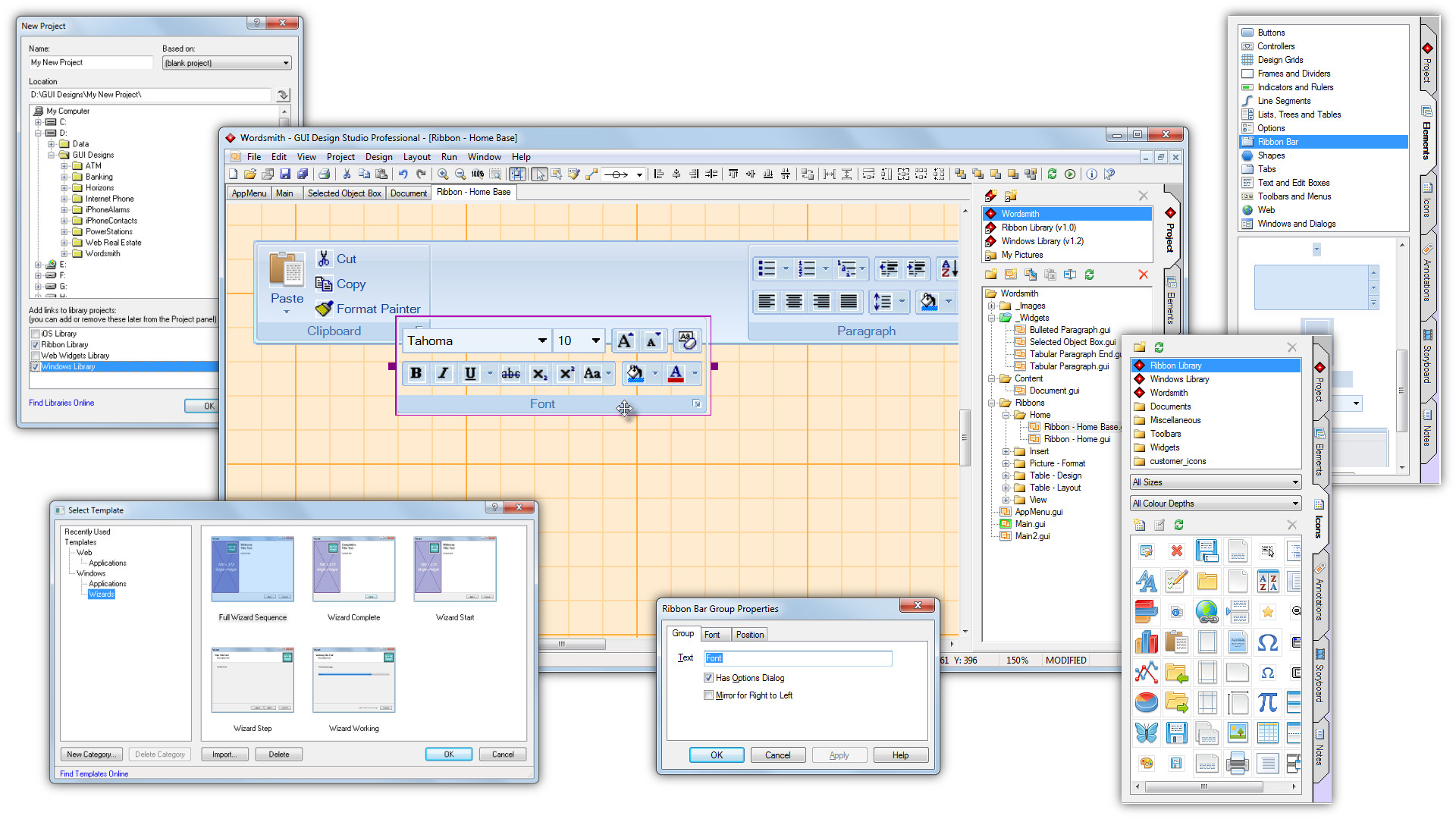
Task: Click the Cut scissors icon in ribbon Clipboard
Action: [x=324, y=259]
